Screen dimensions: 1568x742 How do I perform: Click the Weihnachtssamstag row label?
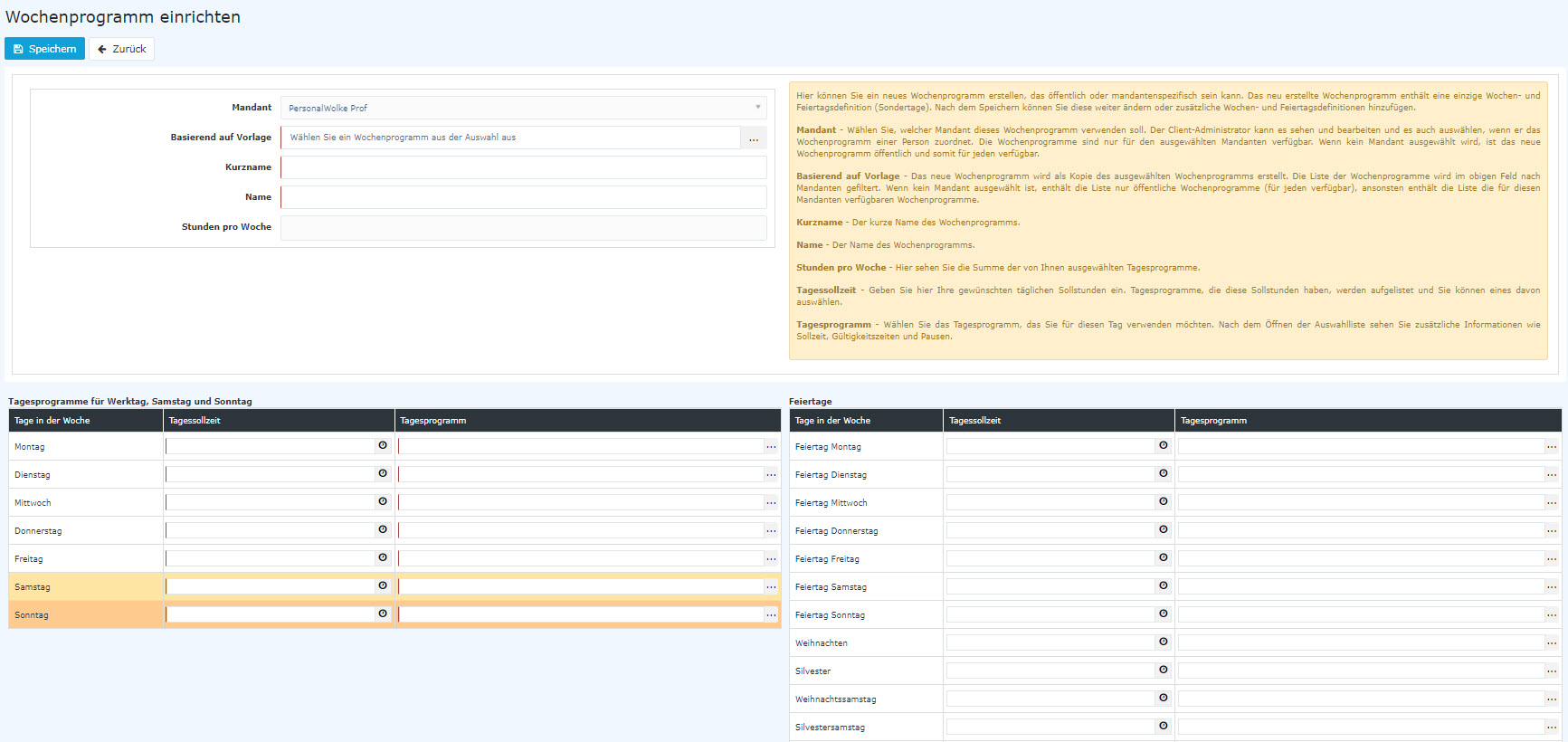point(835,699)
